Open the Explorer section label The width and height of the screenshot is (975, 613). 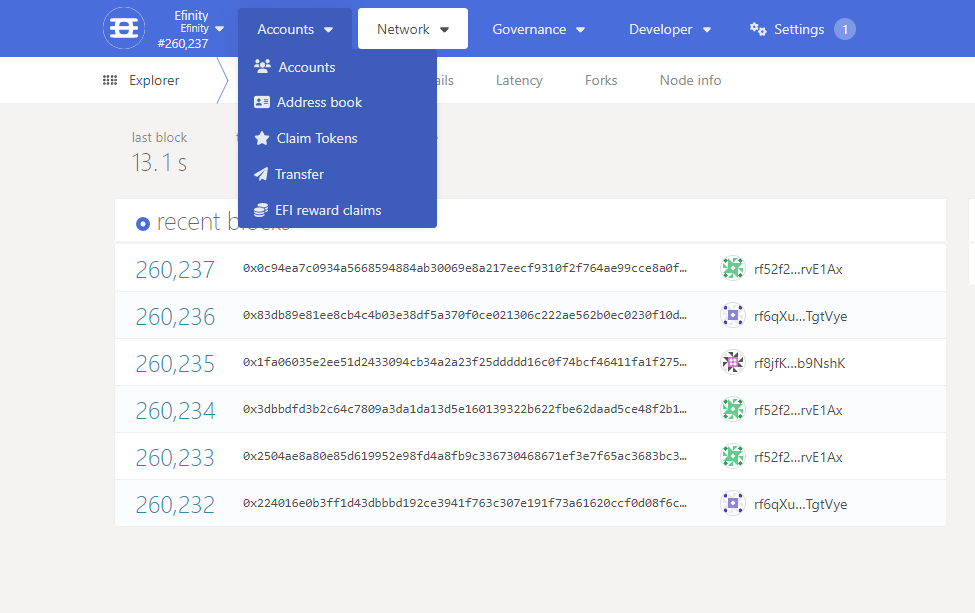[x=154, y=80]
